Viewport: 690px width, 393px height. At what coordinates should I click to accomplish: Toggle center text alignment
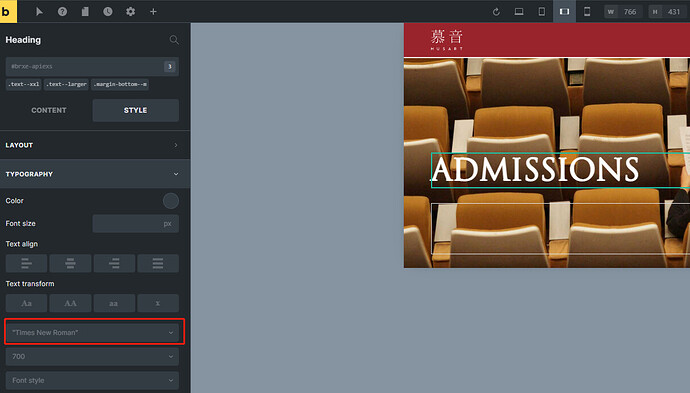click(70, 264)
